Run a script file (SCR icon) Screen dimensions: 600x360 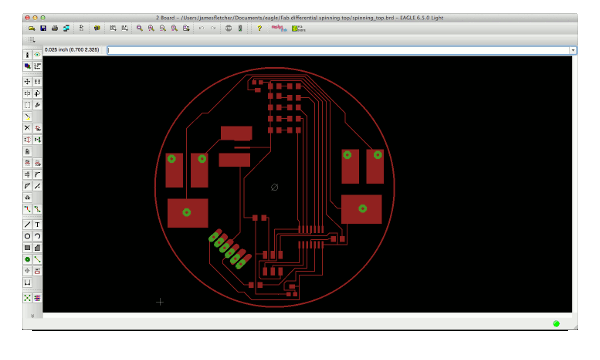113,28
